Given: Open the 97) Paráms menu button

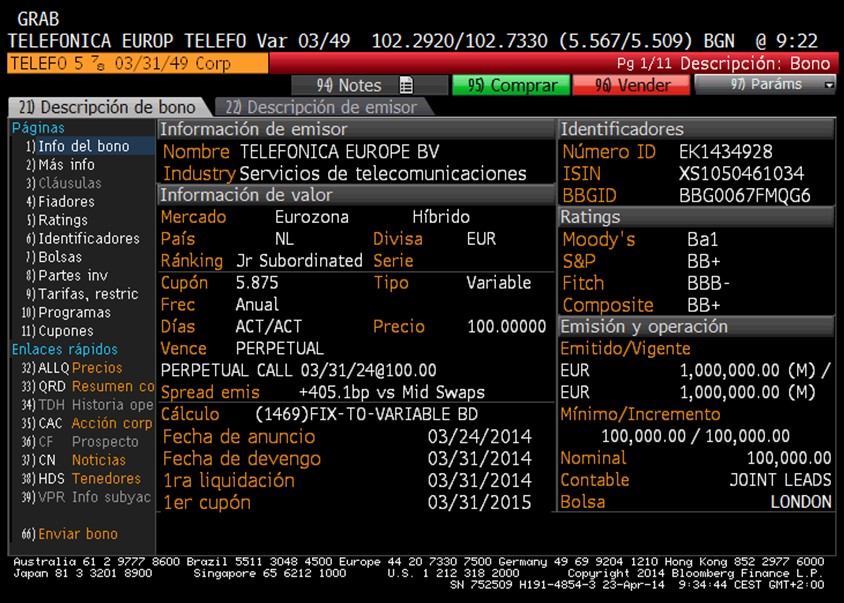Looking at the screenshot, I should coord(766,85).
